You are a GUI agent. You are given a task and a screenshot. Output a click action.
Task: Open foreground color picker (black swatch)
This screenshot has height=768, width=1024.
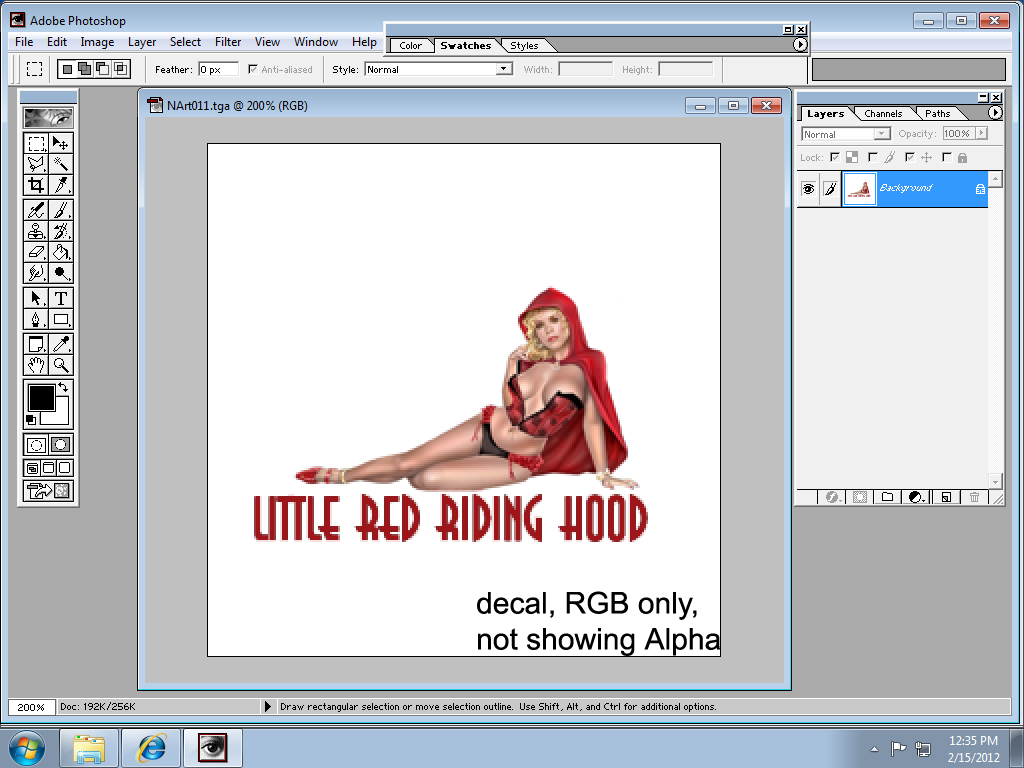pyautogui.click(x=41, y=398)
